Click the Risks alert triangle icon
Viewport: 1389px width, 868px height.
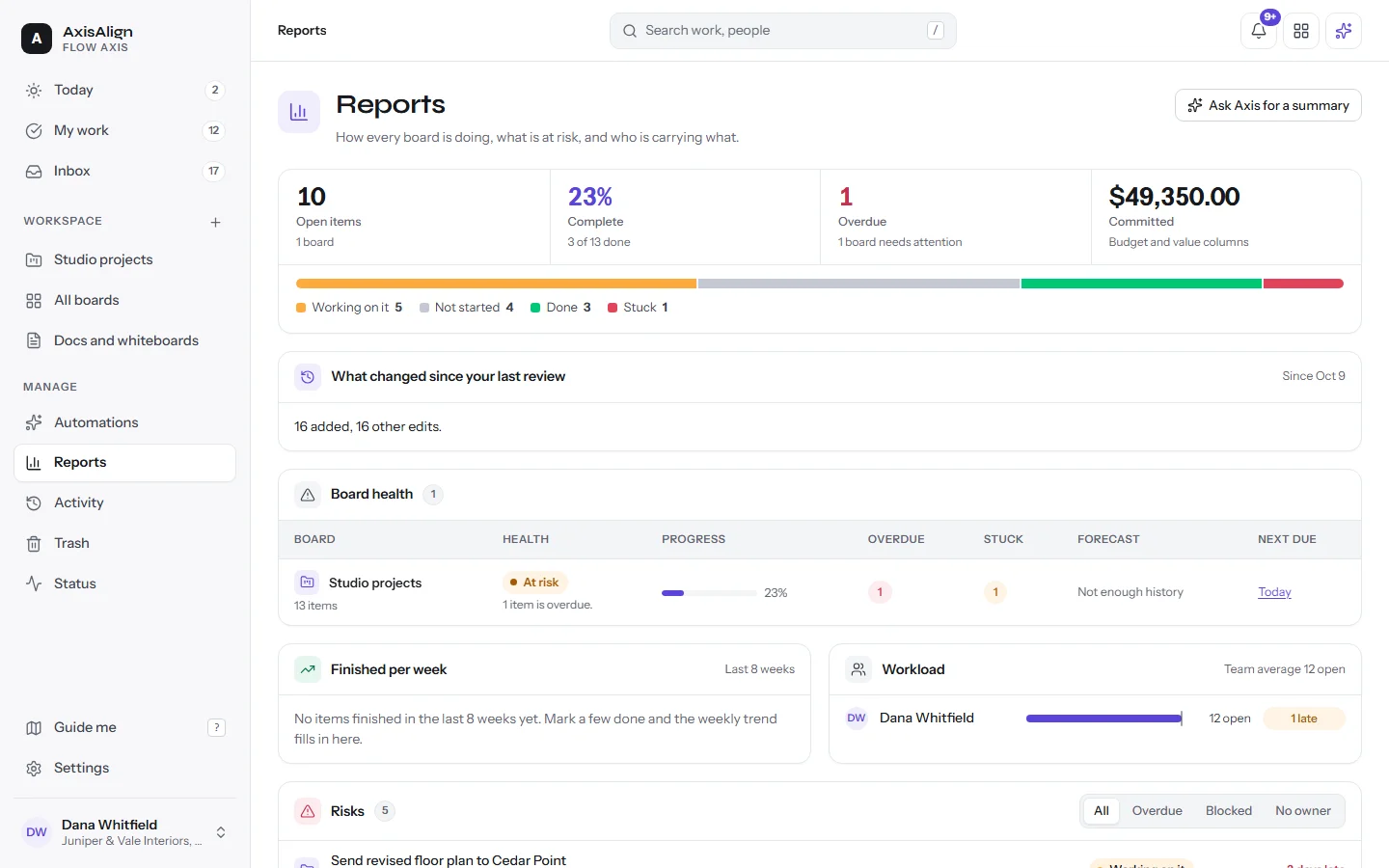[x=308, y=811]
